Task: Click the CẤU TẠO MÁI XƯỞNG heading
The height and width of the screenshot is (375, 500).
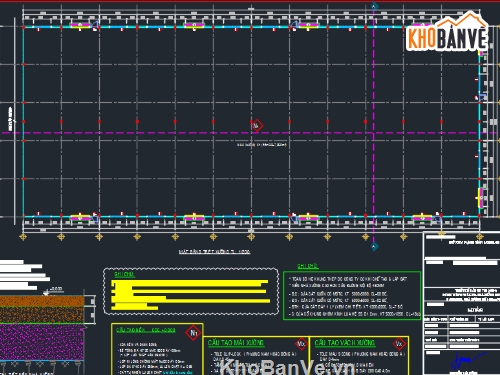Action: [236, 343]
